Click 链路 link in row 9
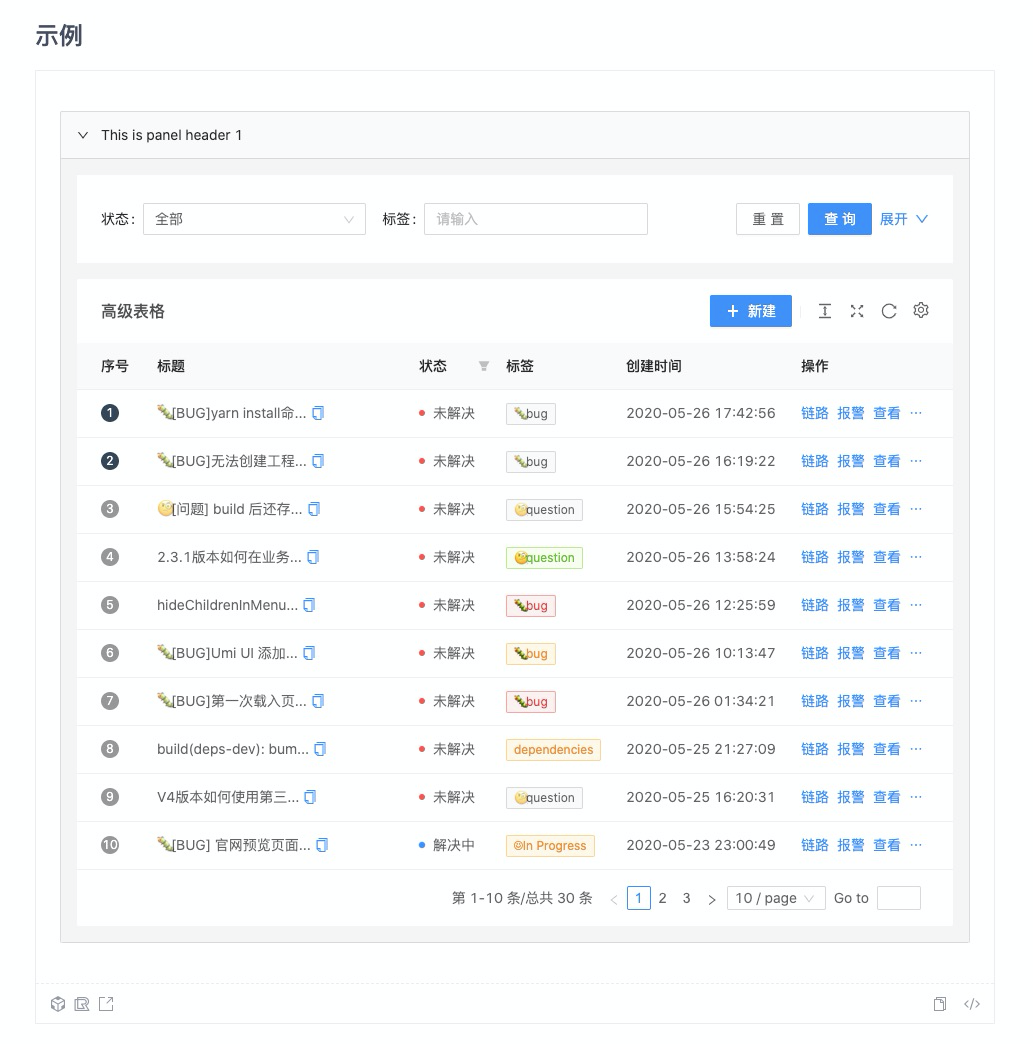Screen dimensions: 1033x1044 pyautogui.click(x=815, y=797)
